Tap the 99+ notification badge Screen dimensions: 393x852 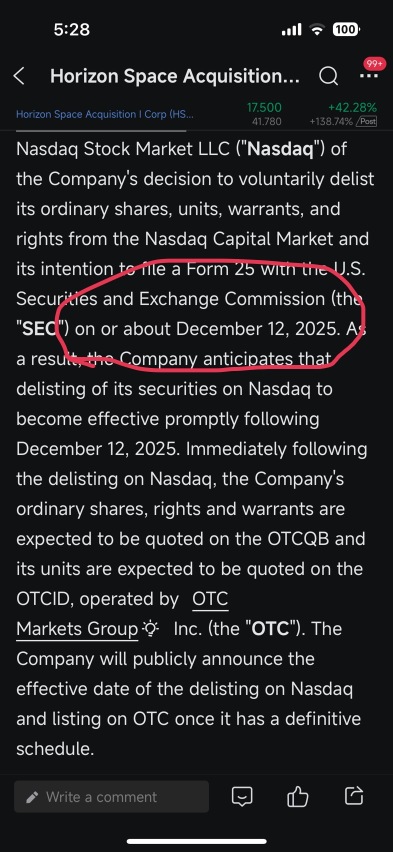(x=373, y=63)
